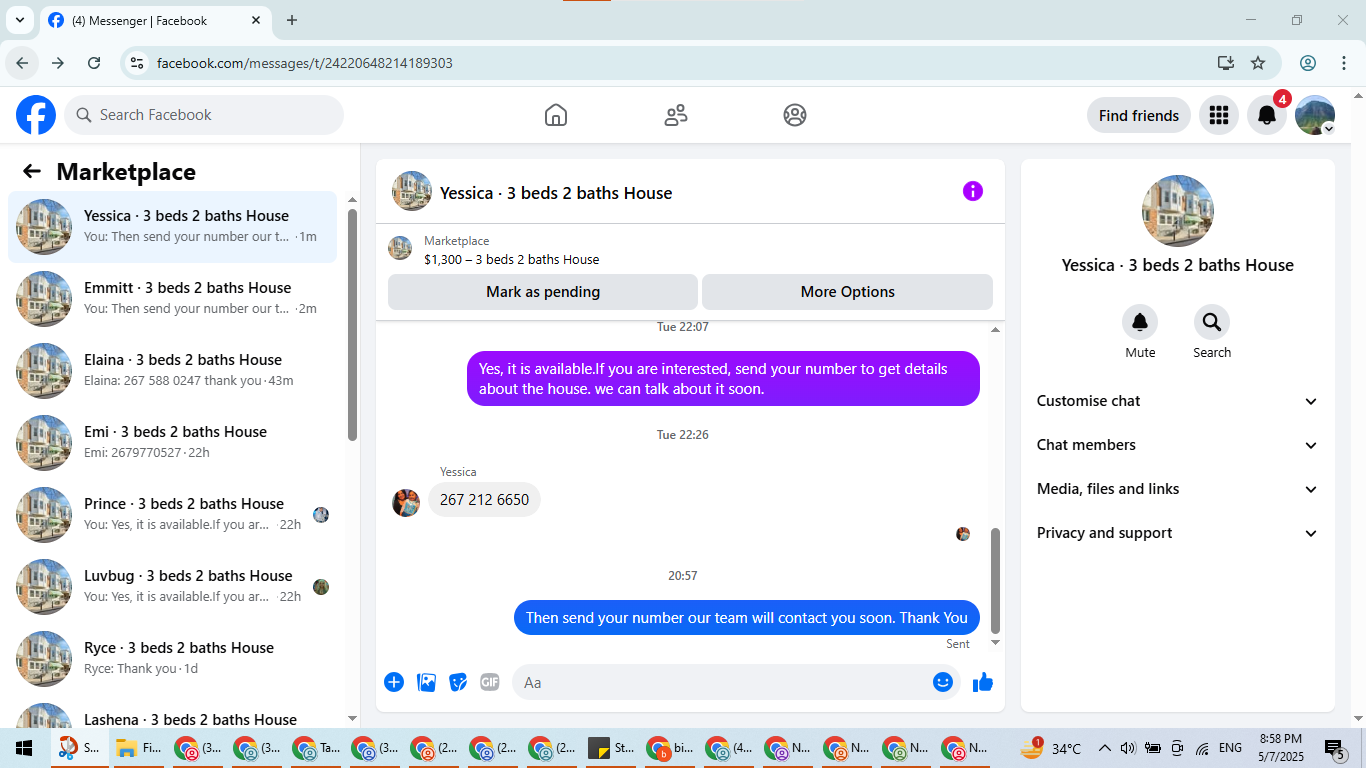Open File Explorer from the taskbar
The width and height of the screenshot is (1366, 768).
[138, 748]
